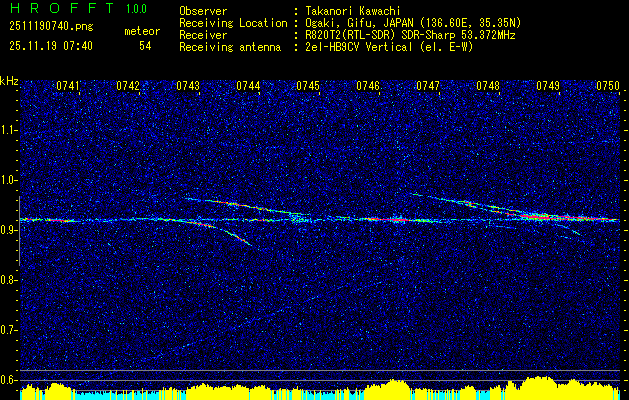The width and height of the screenshot is (629, 400).
Task: Click the 0750 time marker
Action: (608, 86)
